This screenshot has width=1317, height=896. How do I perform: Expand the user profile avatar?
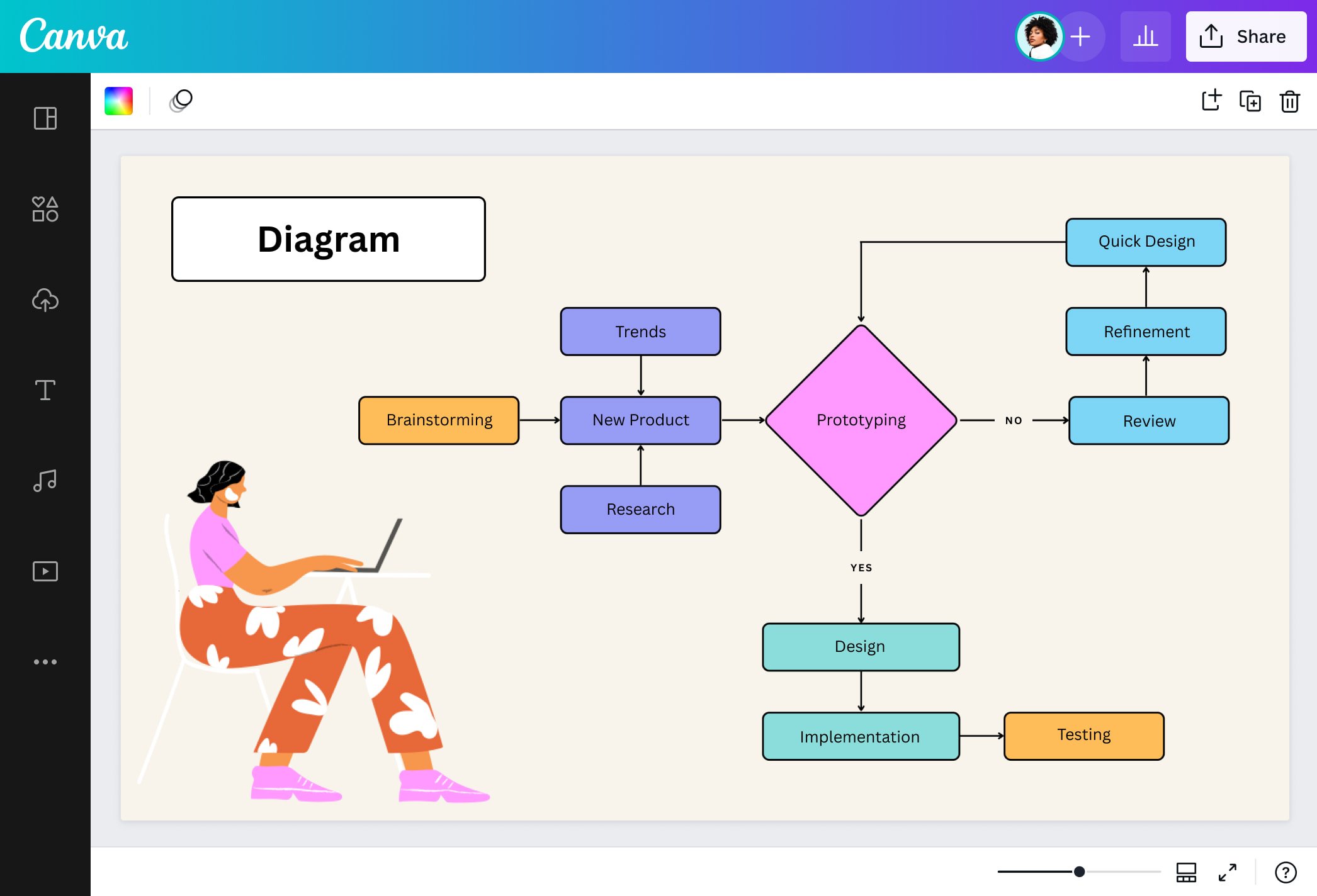[x=1037, y=36]
